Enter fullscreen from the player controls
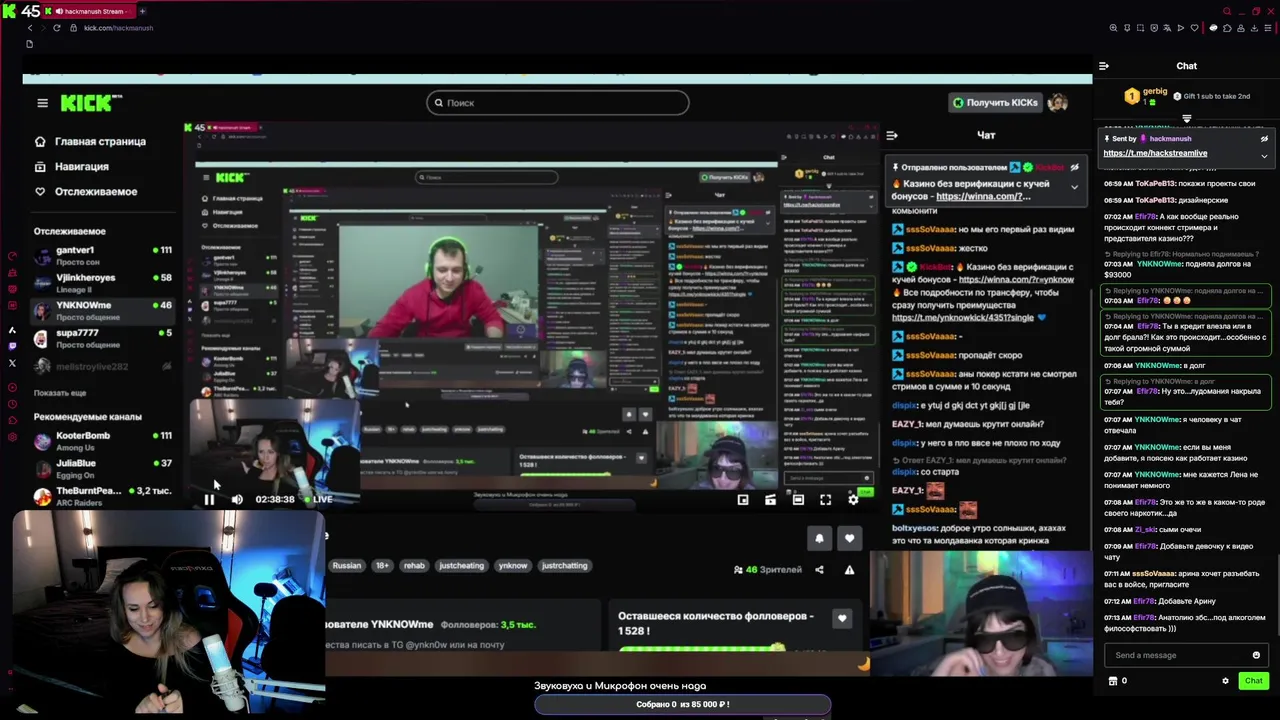 click(825, 499)
